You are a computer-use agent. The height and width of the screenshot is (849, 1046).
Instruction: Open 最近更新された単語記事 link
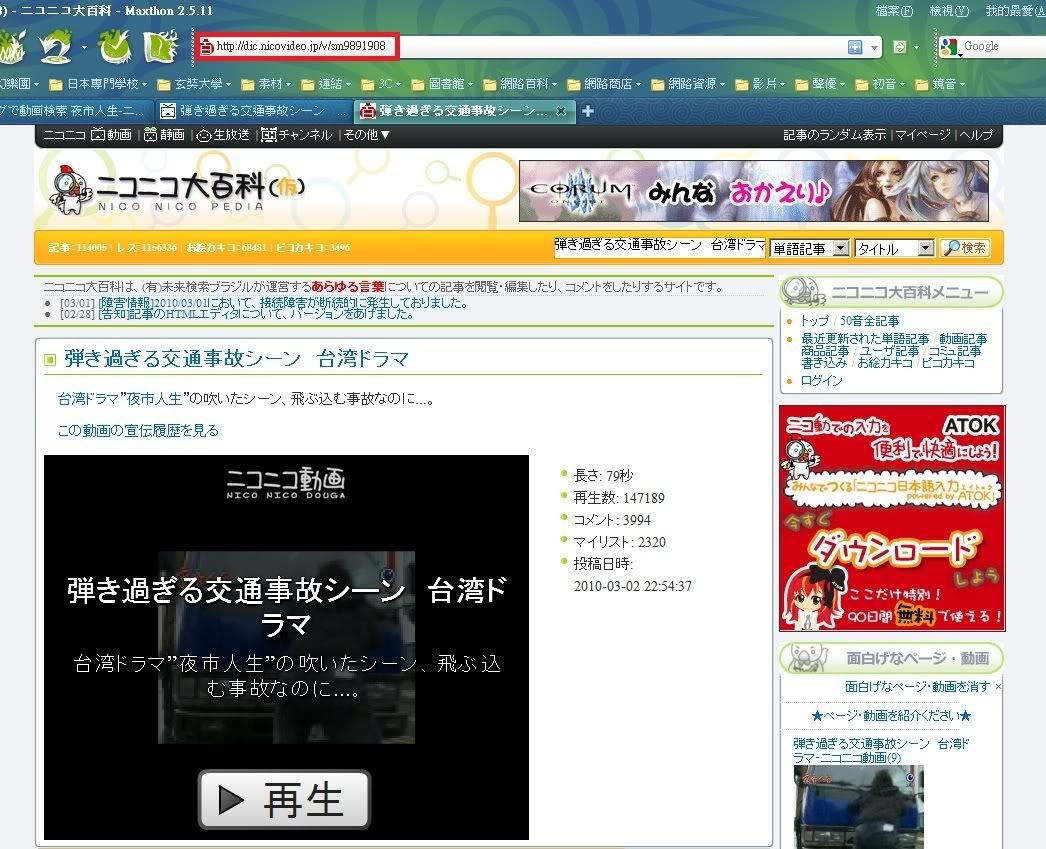pos(865,339)
